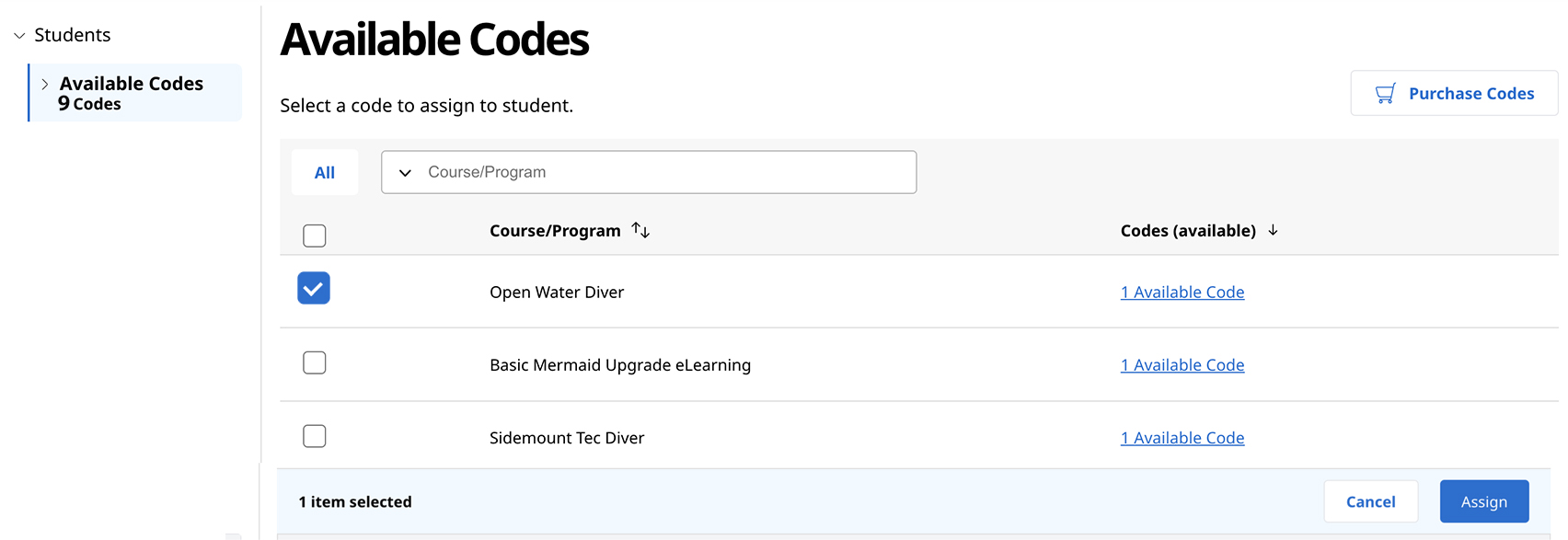Collapse the Students section chevron
The image size is (1568, 540).
[x=19, y=36]
